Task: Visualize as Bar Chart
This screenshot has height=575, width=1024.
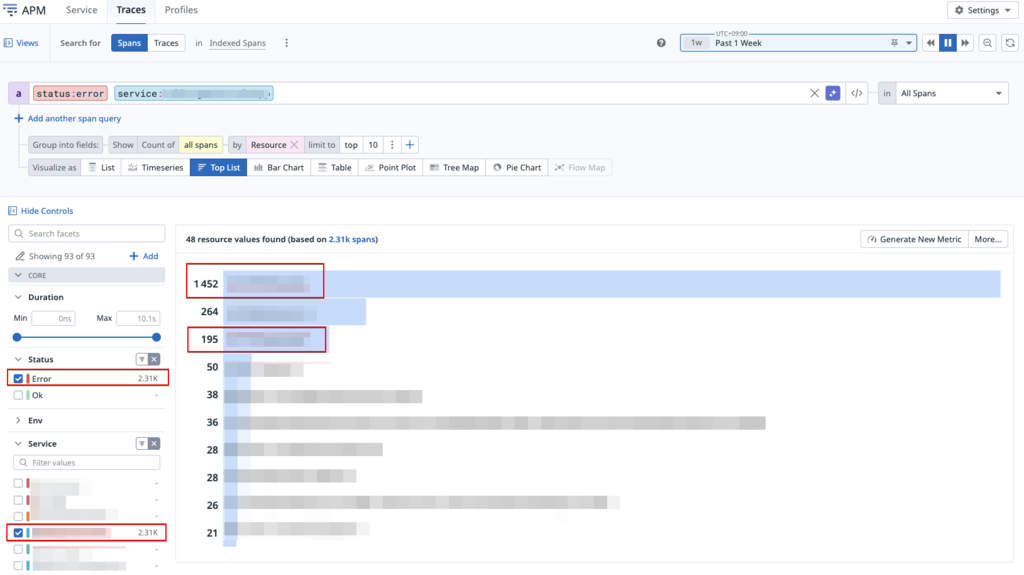Action: [279, 168]
